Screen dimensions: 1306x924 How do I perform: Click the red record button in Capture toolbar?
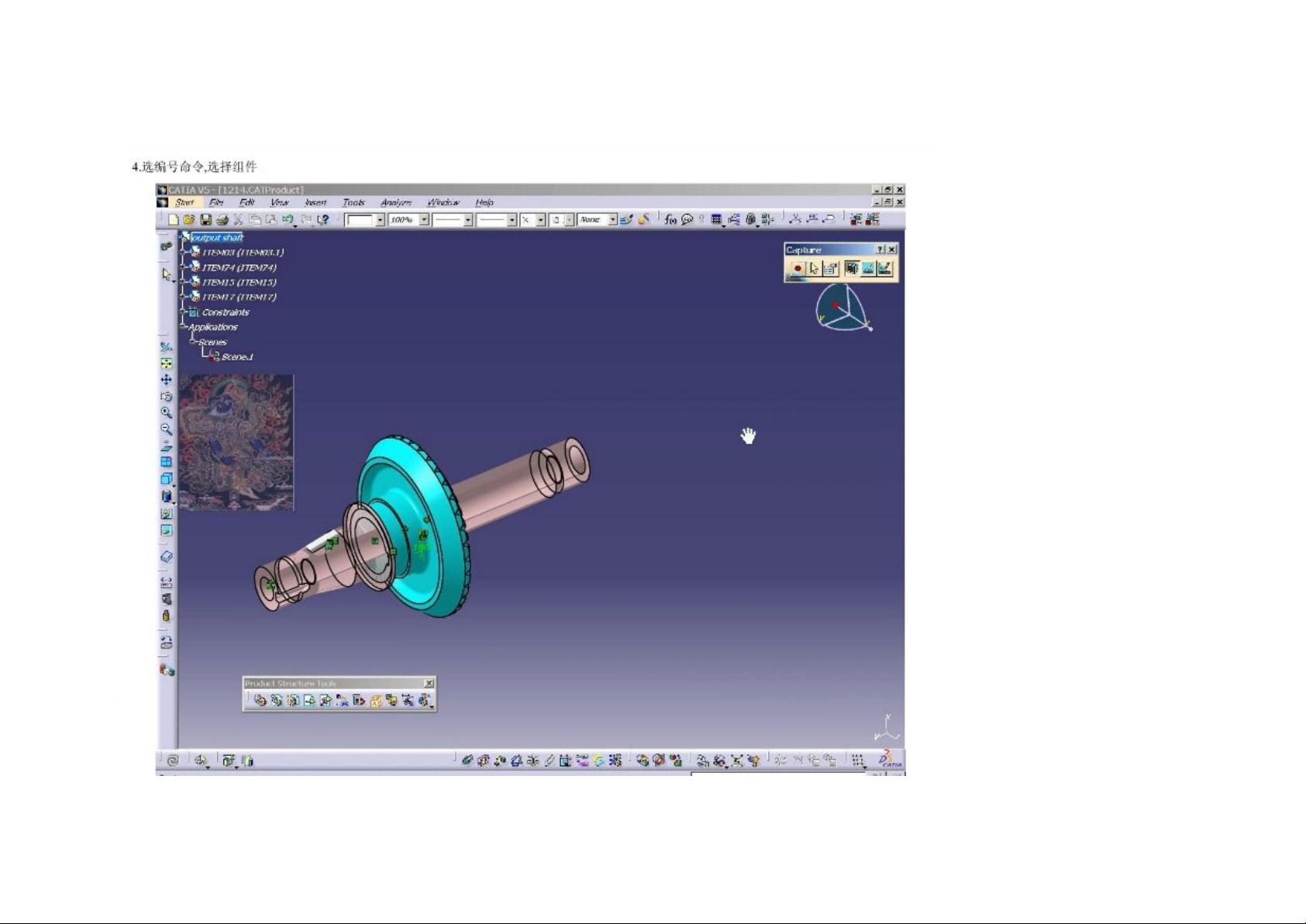(x=798, y=269)
